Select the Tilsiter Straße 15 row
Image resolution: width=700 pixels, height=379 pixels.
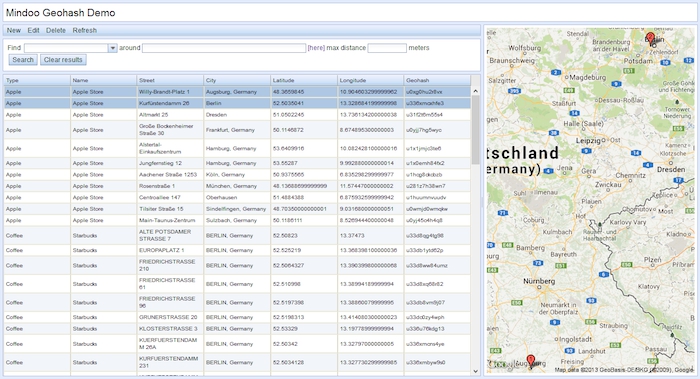237,209
